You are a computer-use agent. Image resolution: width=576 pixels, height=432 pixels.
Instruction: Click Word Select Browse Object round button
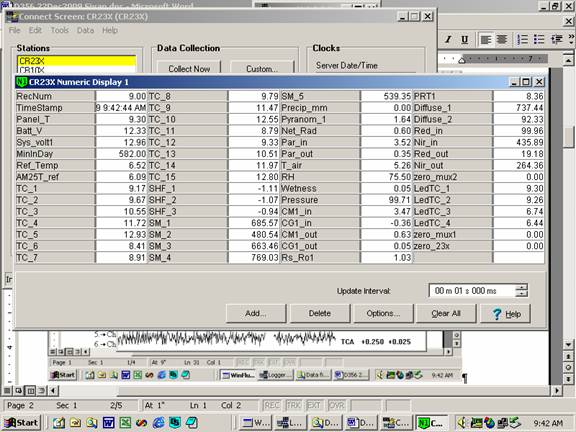coord(568,367)
